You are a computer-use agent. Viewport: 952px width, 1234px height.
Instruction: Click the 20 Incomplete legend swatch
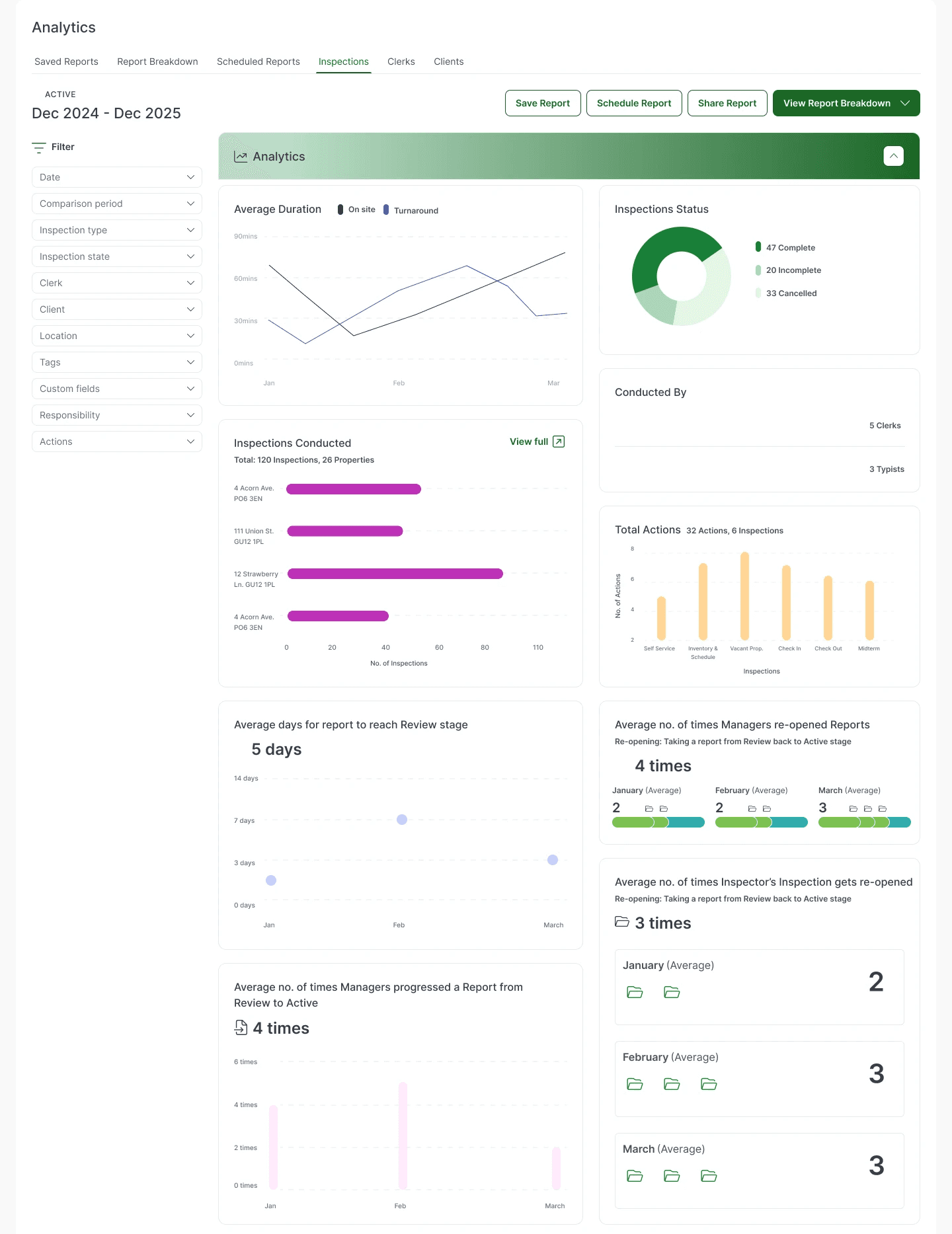(x=758, y=270)
